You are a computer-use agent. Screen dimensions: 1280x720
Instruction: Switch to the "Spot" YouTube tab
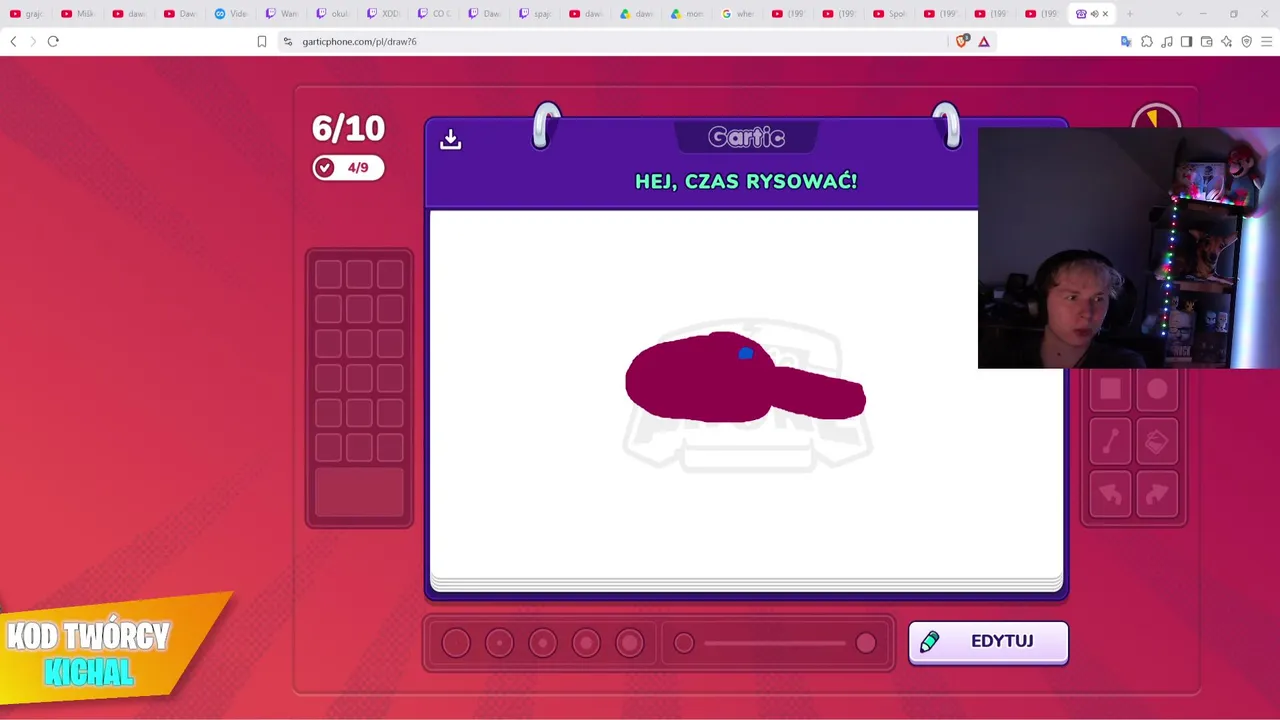pyautogui.click(x=890, y=14)
